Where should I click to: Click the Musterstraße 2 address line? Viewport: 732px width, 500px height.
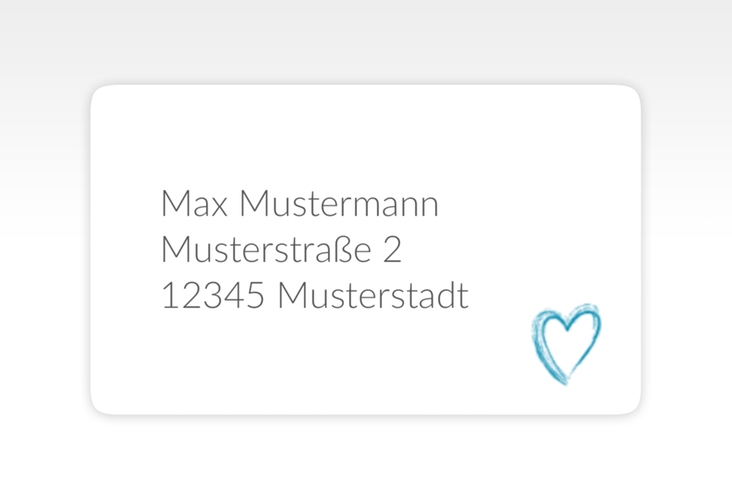pyautogui.click(x=281, y=250)
